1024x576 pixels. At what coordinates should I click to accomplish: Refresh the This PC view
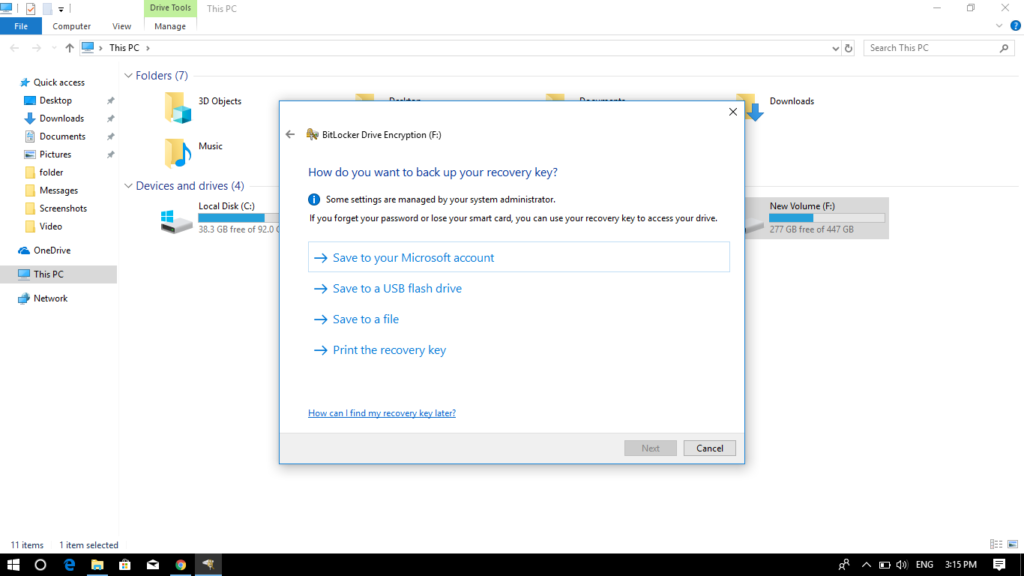(848, 48)
